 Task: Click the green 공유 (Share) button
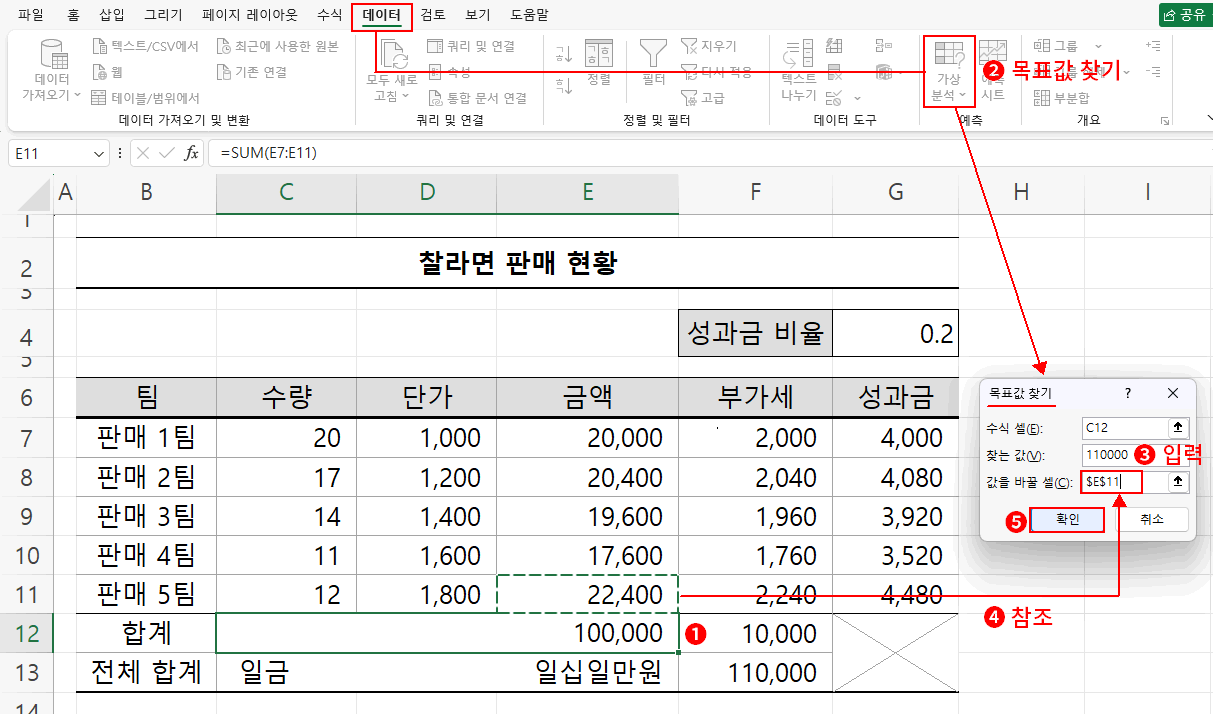1185,14
